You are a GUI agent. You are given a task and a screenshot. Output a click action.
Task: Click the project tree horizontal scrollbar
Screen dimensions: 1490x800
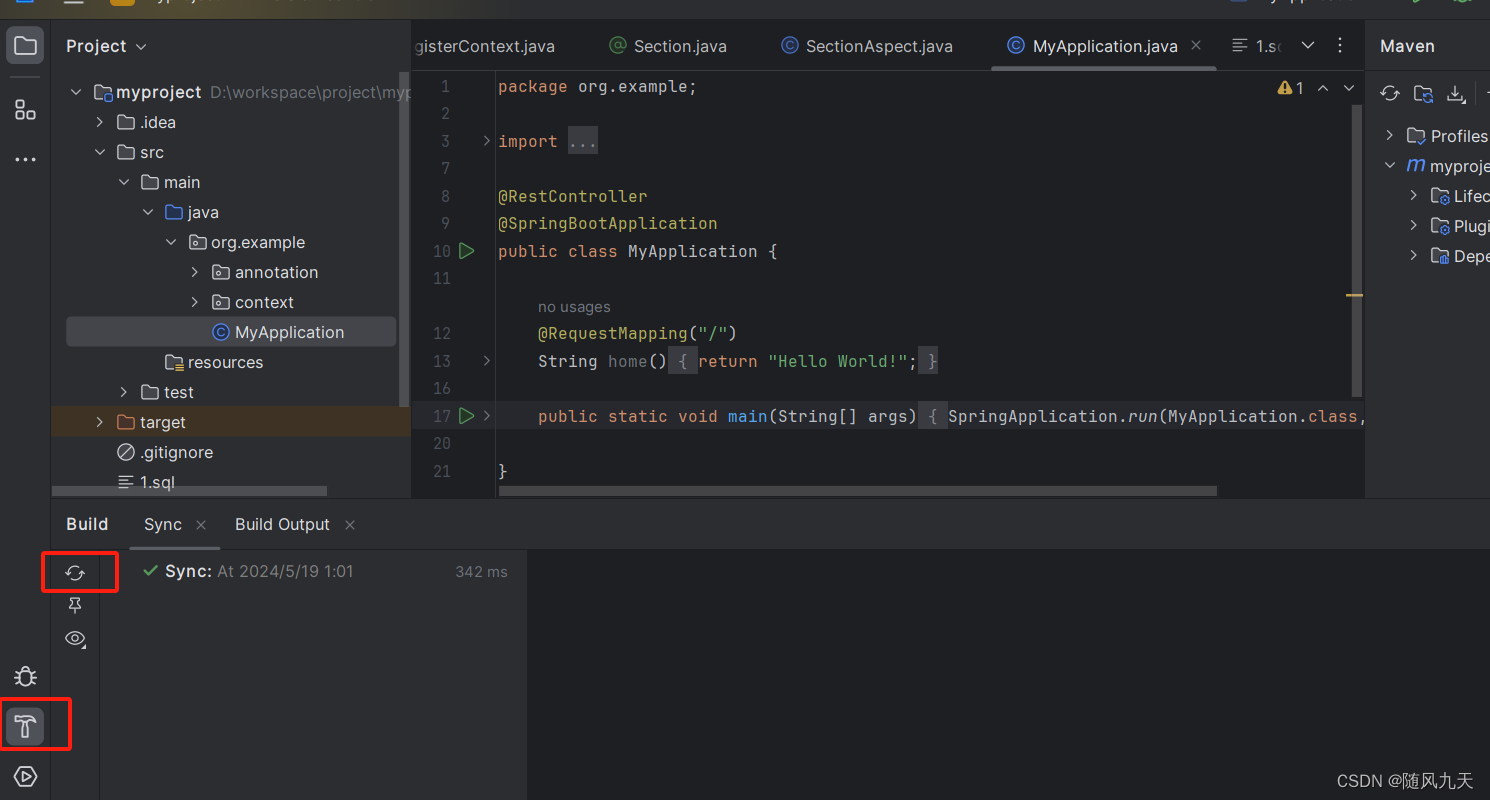190,491
